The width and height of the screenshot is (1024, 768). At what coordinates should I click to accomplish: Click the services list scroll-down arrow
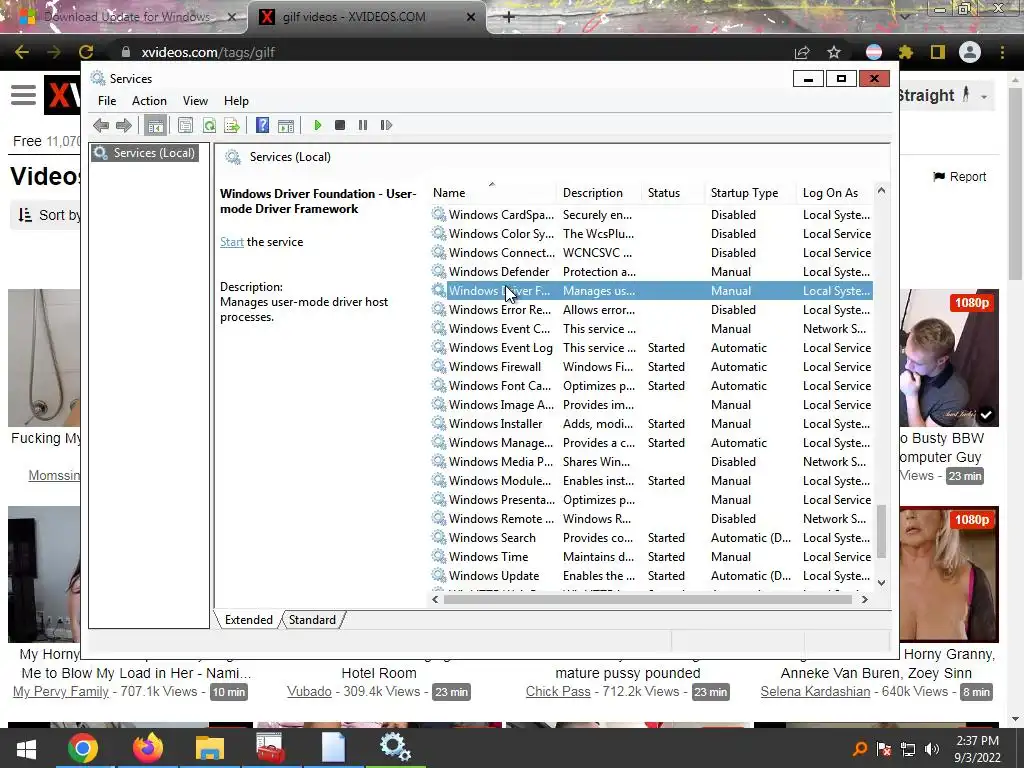click(881, 583)
